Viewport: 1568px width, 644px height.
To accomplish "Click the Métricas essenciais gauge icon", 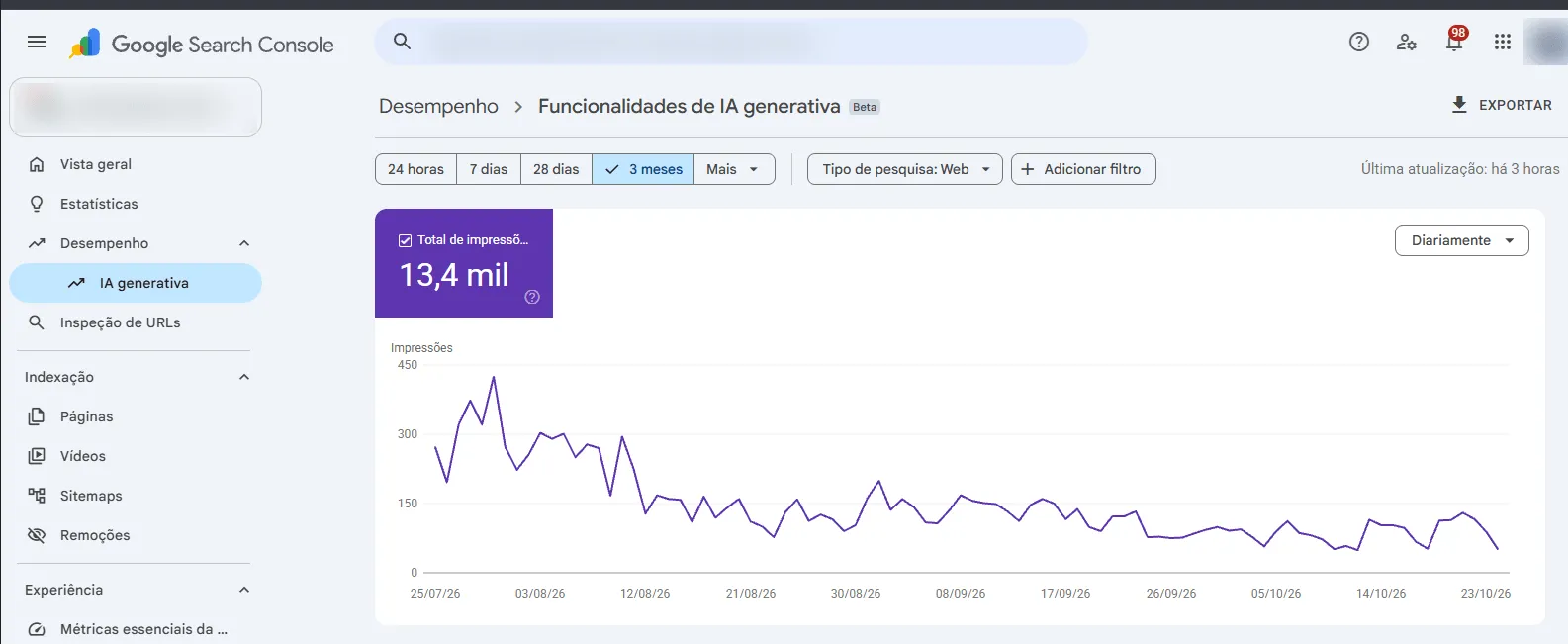I will (x=37, y=629).
